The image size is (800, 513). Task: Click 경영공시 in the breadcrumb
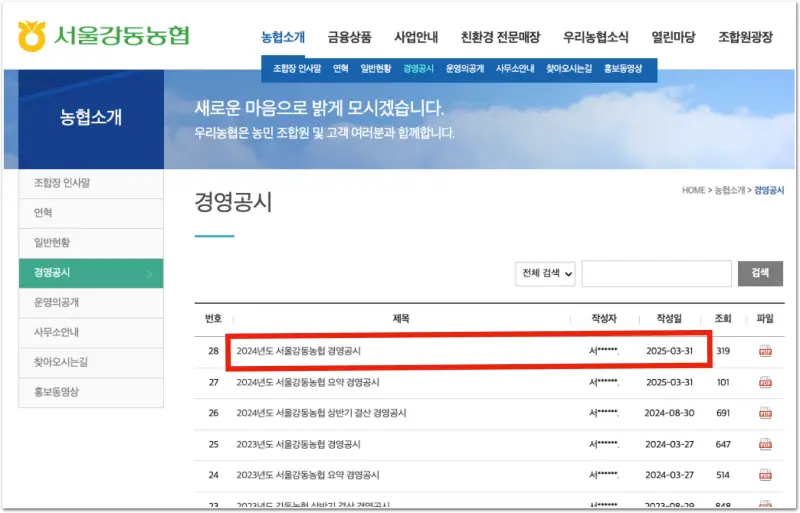769,190
